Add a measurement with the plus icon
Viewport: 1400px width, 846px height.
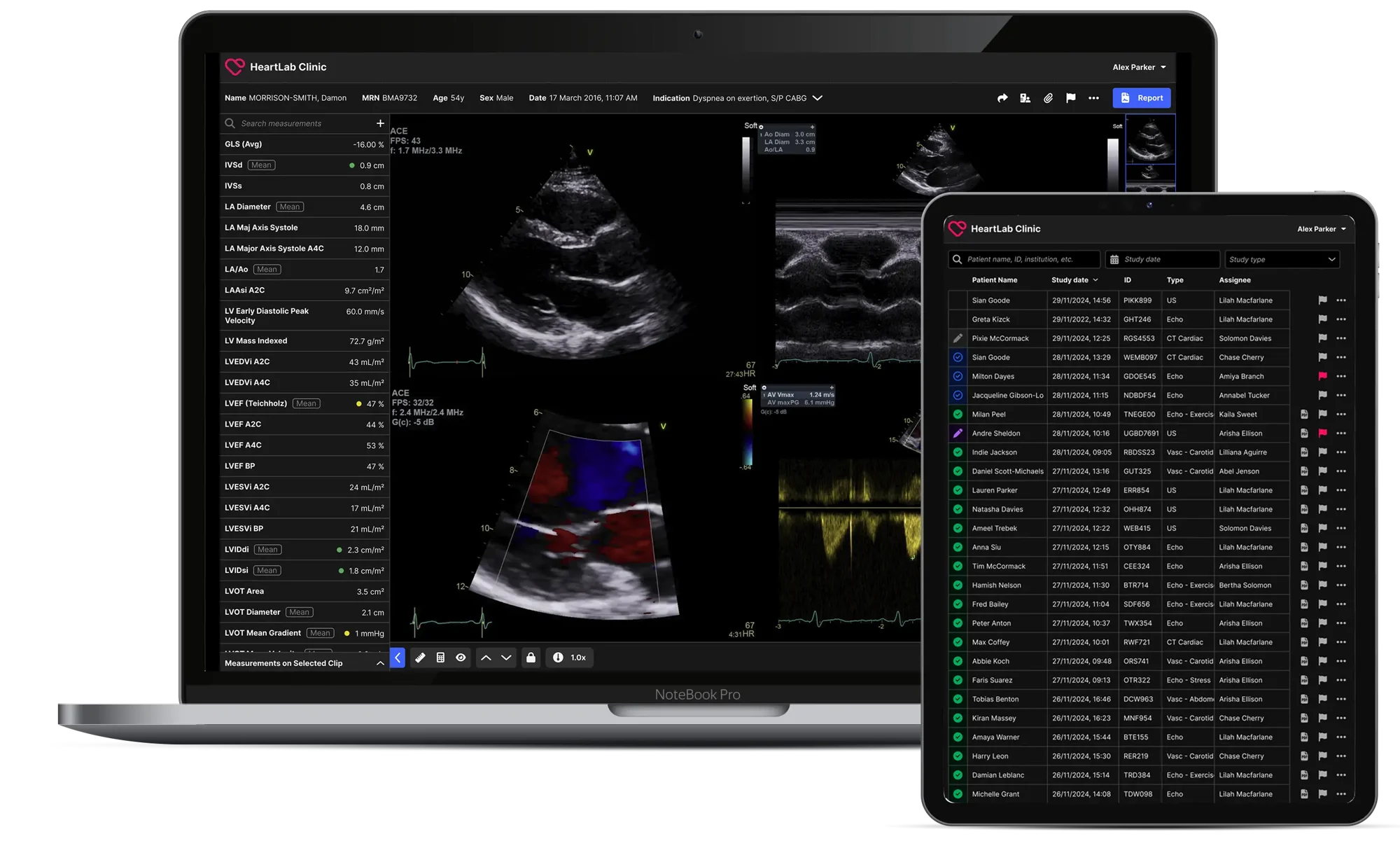(x=380, y=123)
